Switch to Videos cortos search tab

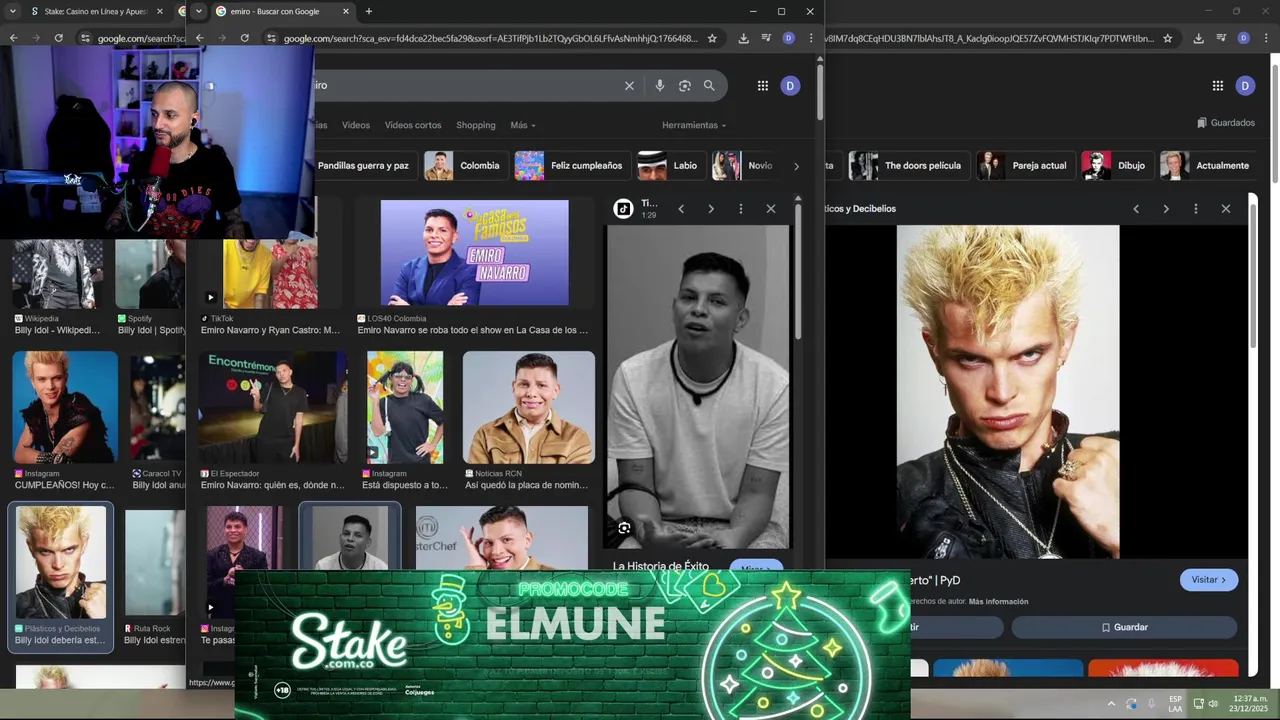click(x=413, y=125)
